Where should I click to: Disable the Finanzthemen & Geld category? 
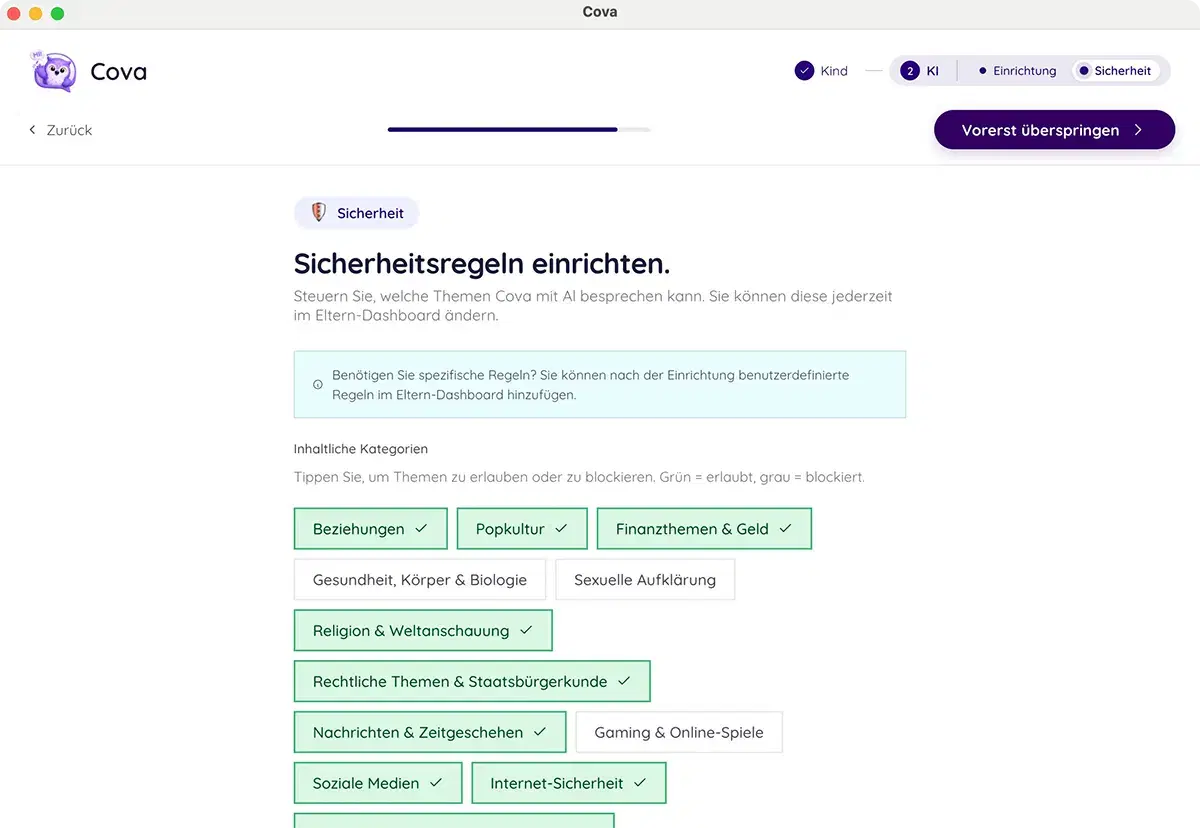(x=704, y=529)
